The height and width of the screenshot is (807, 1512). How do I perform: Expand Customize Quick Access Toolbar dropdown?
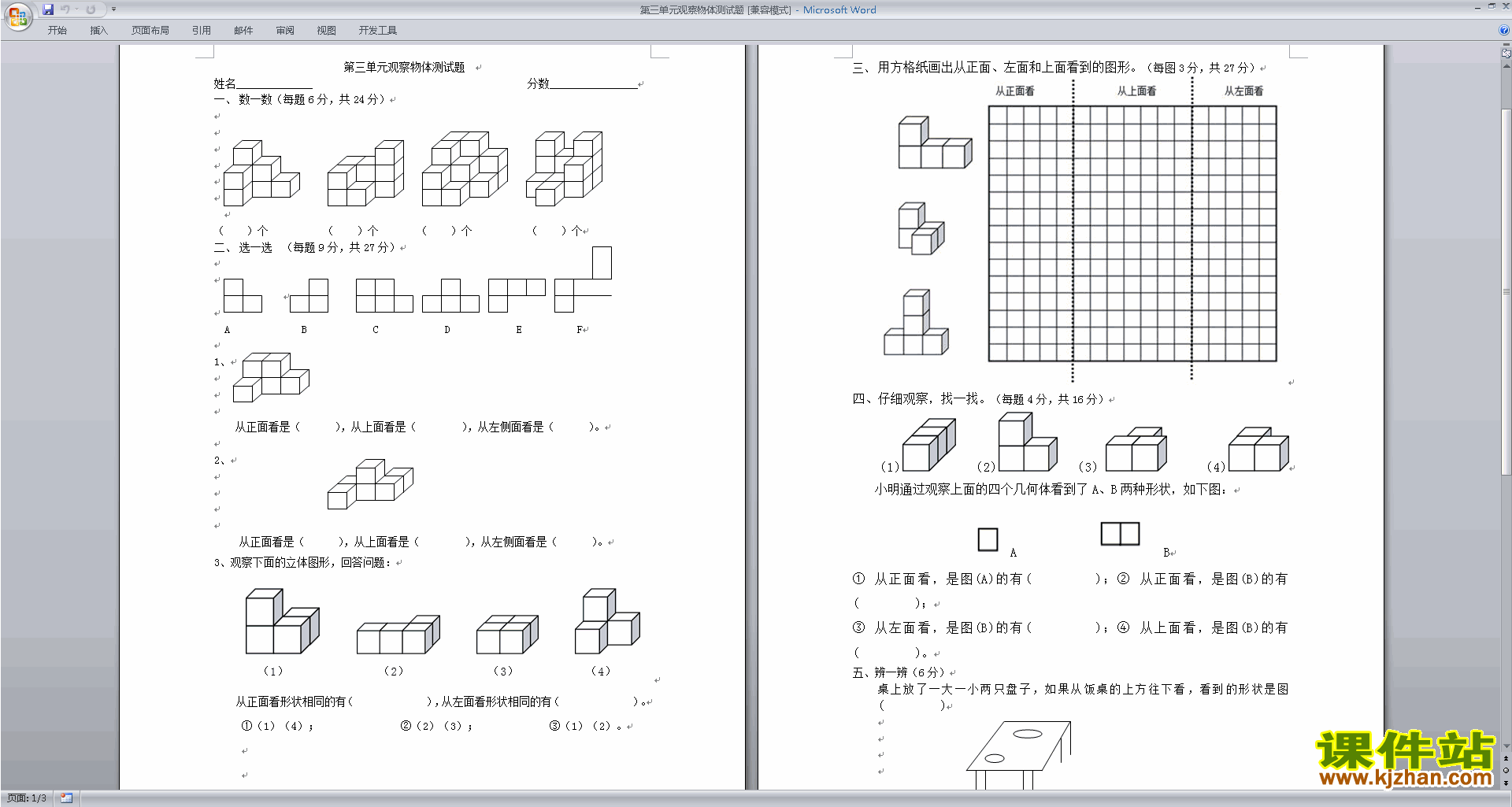113,9
